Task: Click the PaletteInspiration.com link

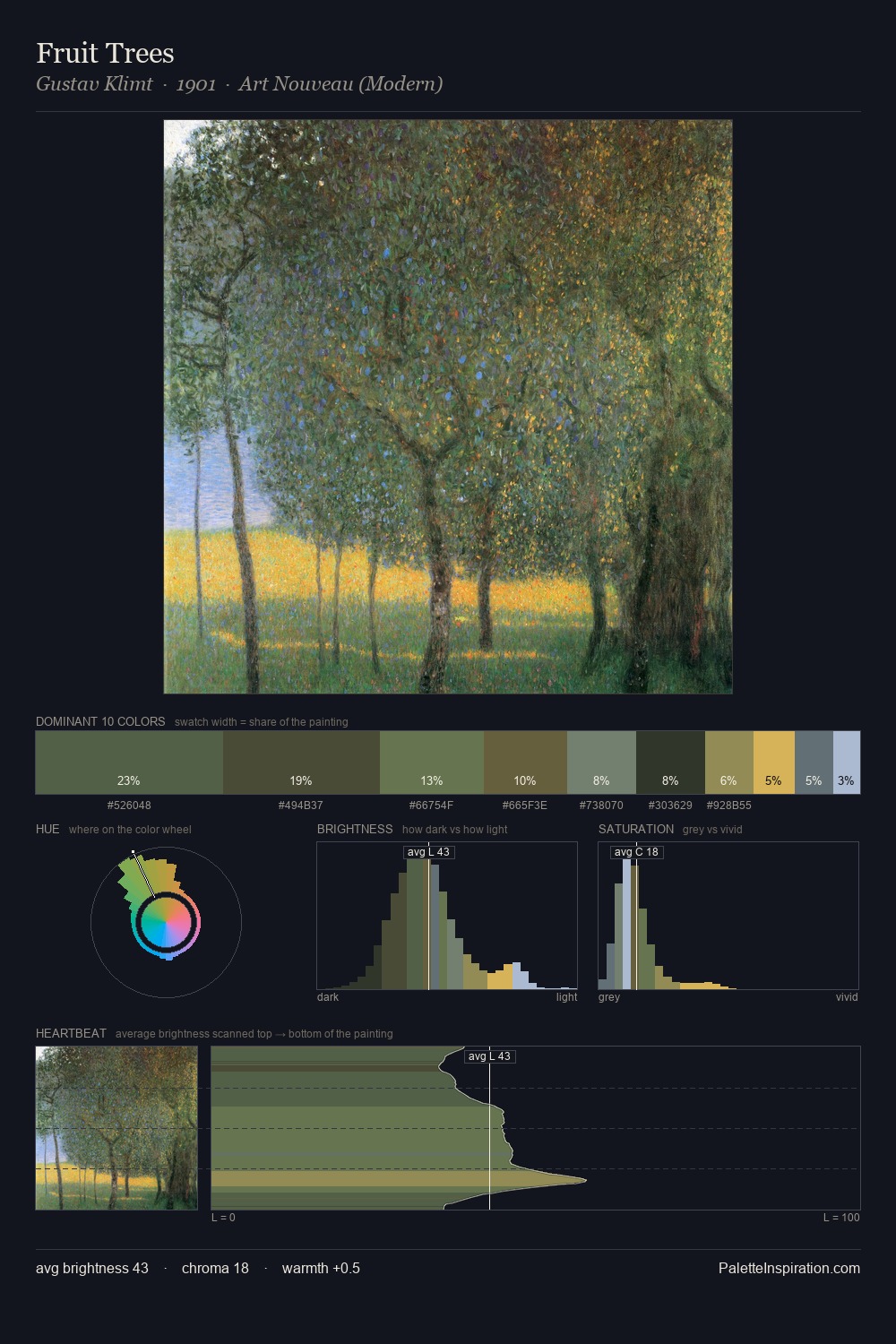Action: [x=789, y=1269]
